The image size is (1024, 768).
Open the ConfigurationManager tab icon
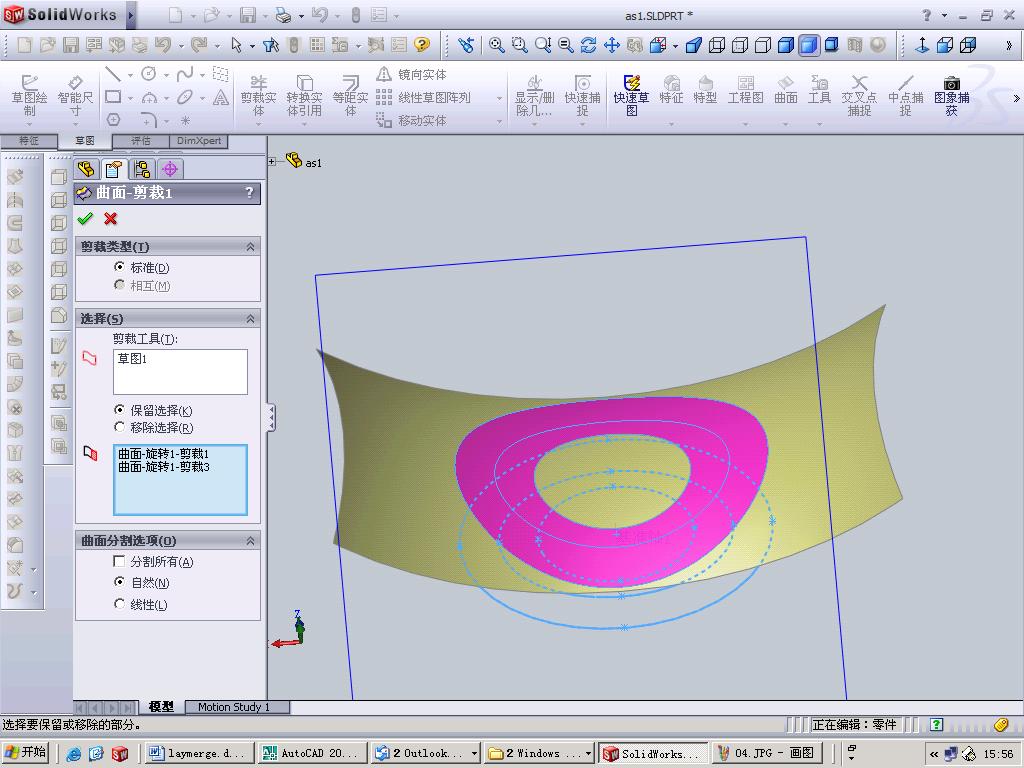(142, 169)
